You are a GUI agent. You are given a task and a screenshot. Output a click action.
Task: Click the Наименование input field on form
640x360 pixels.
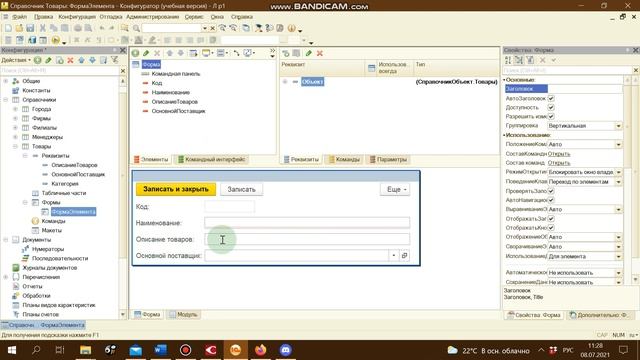(307, 223)
